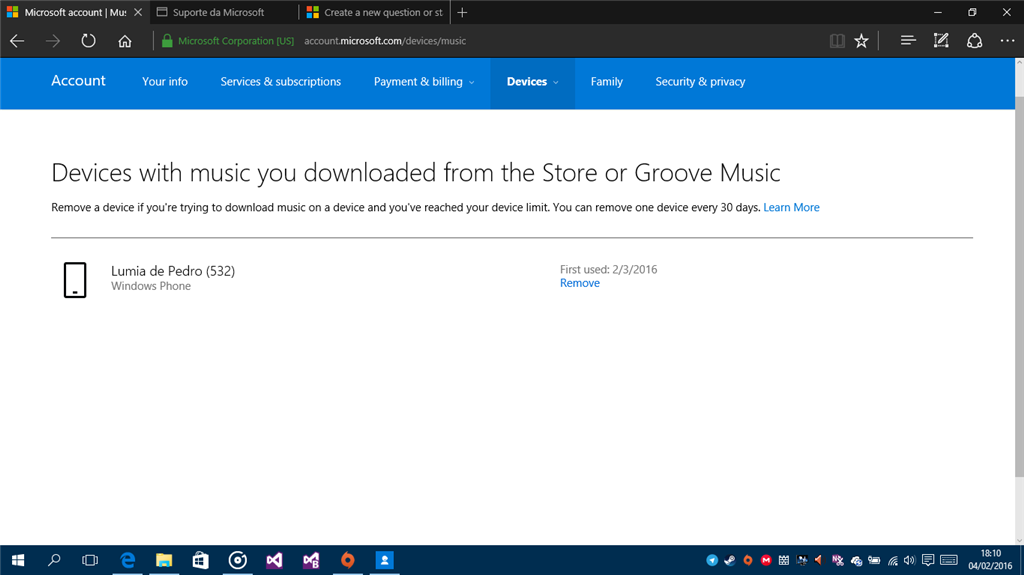Make a Web Note with the pen icon
This screenshot has width=1024, height=575.
(x=941, y=41)
